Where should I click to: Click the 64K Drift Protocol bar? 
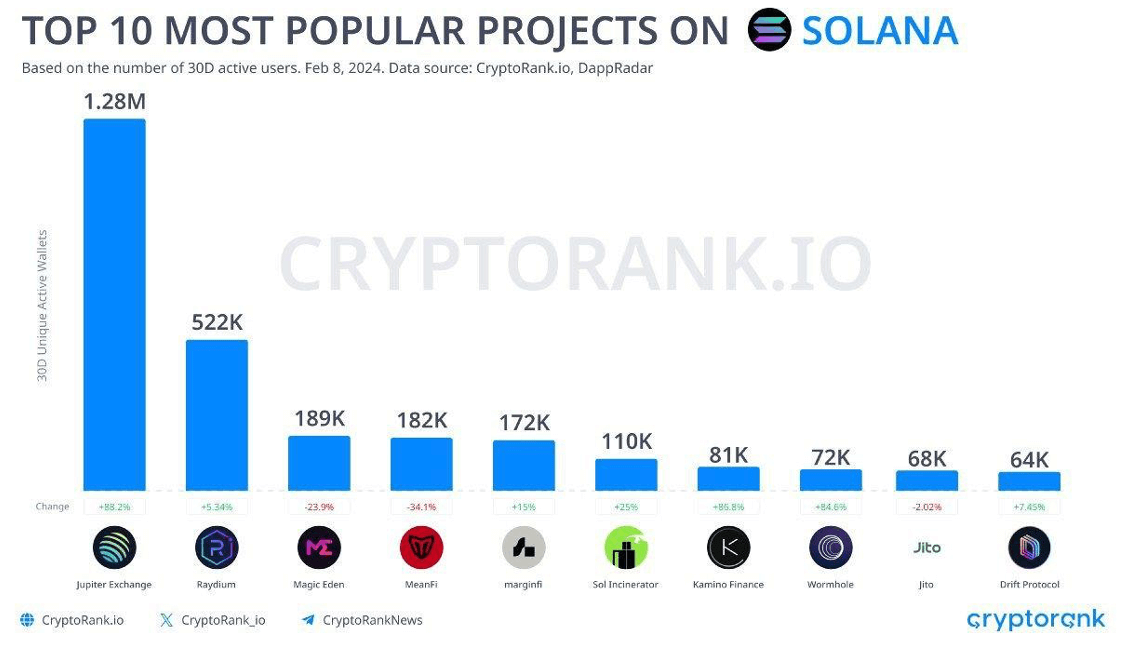pos(1029,481)
